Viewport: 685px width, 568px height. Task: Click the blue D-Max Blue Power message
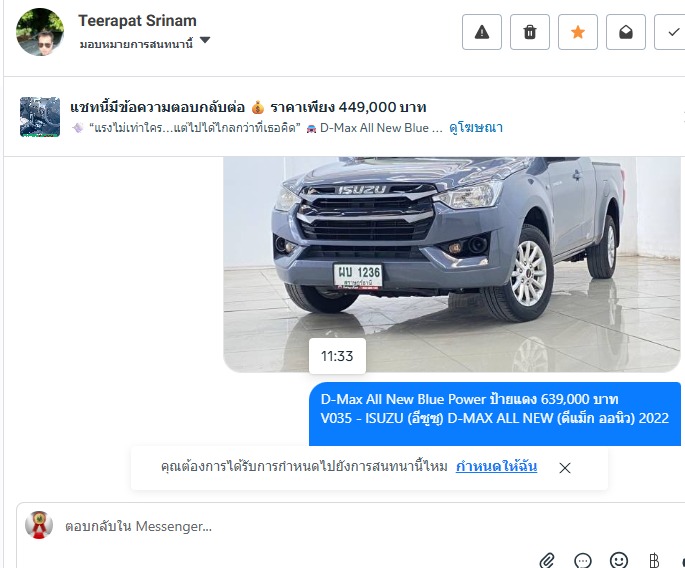[495, 414]
